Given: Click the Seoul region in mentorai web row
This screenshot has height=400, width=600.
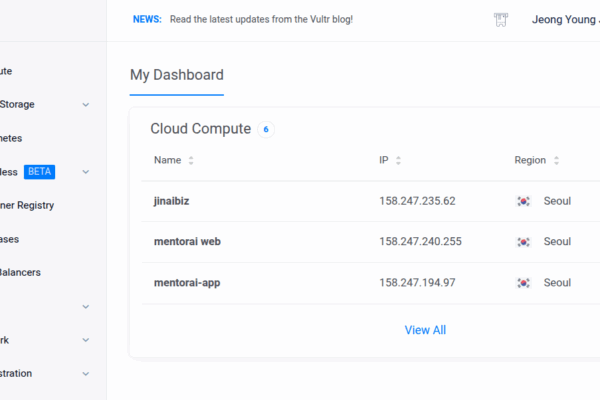Looking at the screenshot, I should [x=557, y=242].
